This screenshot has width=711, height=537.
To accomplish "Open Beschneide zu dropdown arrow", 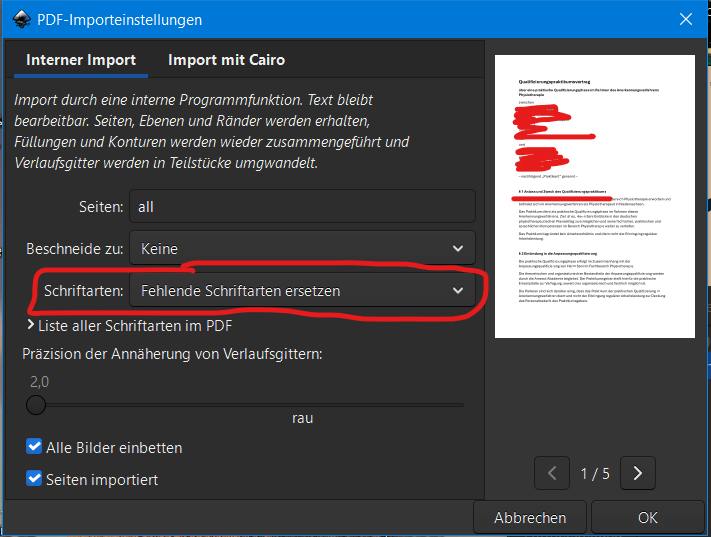I will (x=458, y=249).
